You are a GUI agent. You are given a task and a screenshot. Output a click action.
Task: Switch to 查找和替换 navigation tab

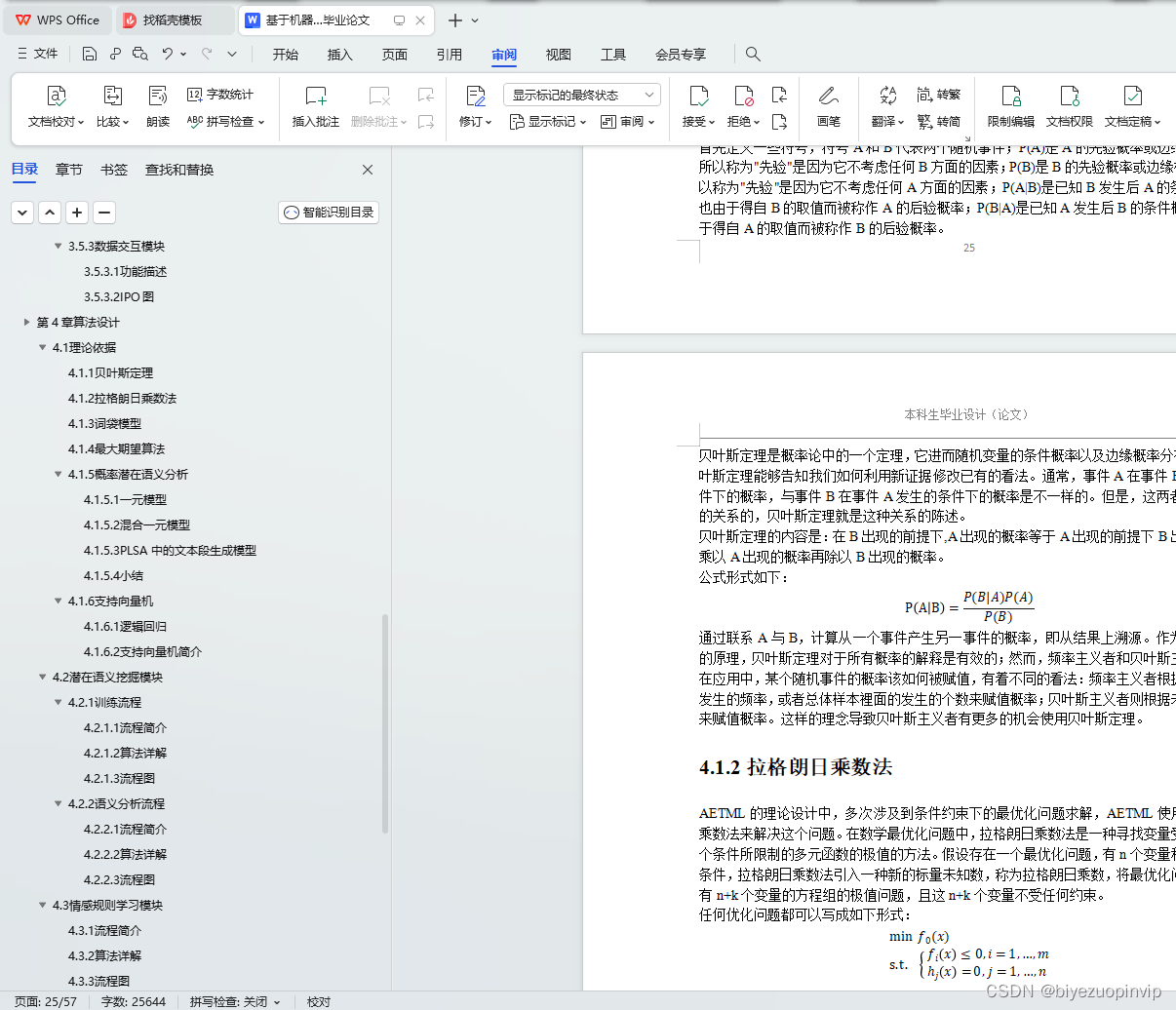[x=179, y=170]
